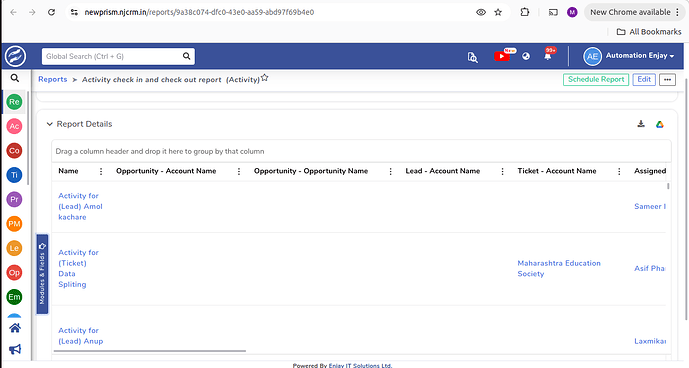689x368 pixels.
Task: Open Enjay IT Solutions Ltd. footer link
Action: [360, 365]
